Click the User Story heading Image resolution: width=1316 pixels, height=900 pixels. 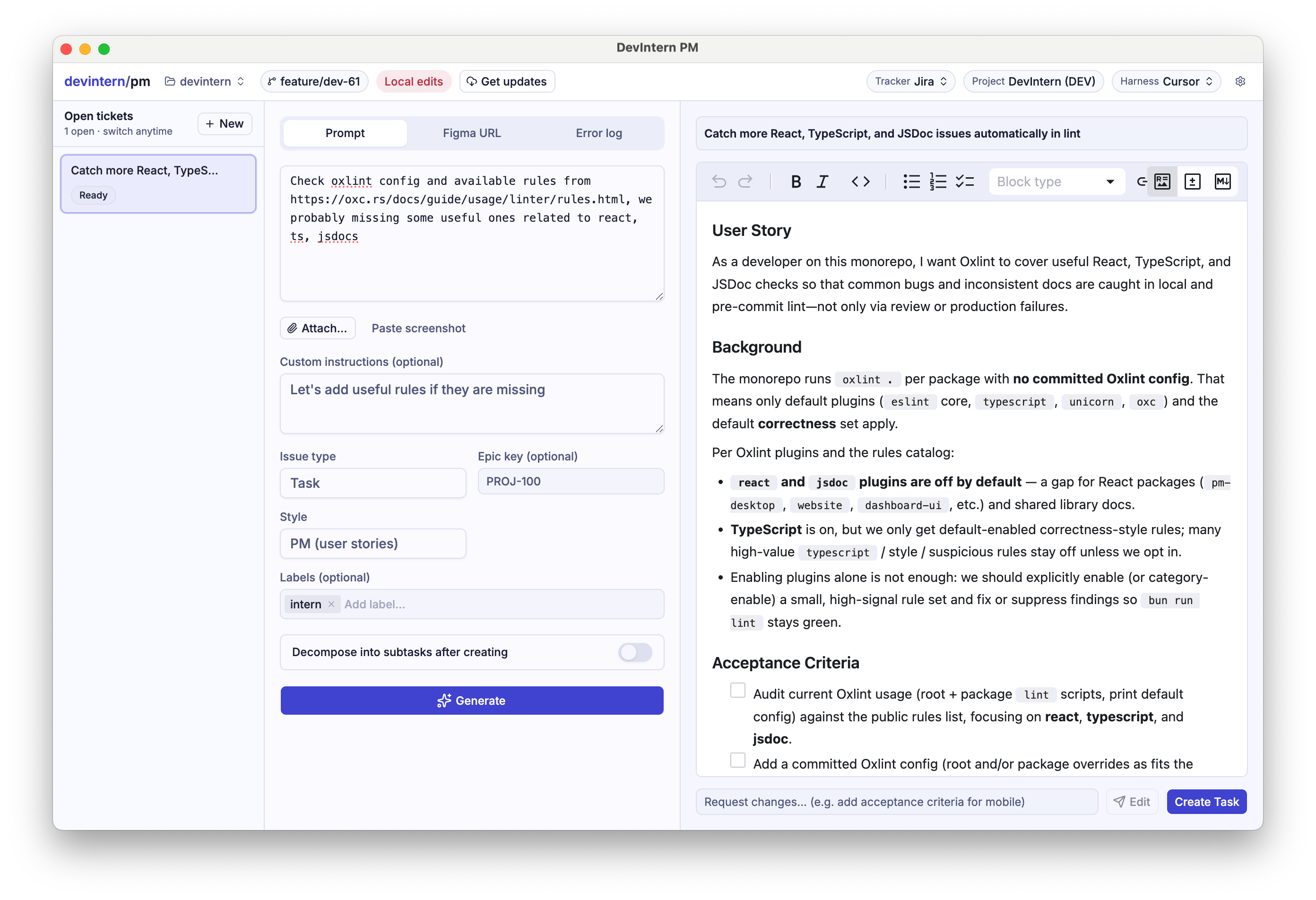[x=752, y=230]
